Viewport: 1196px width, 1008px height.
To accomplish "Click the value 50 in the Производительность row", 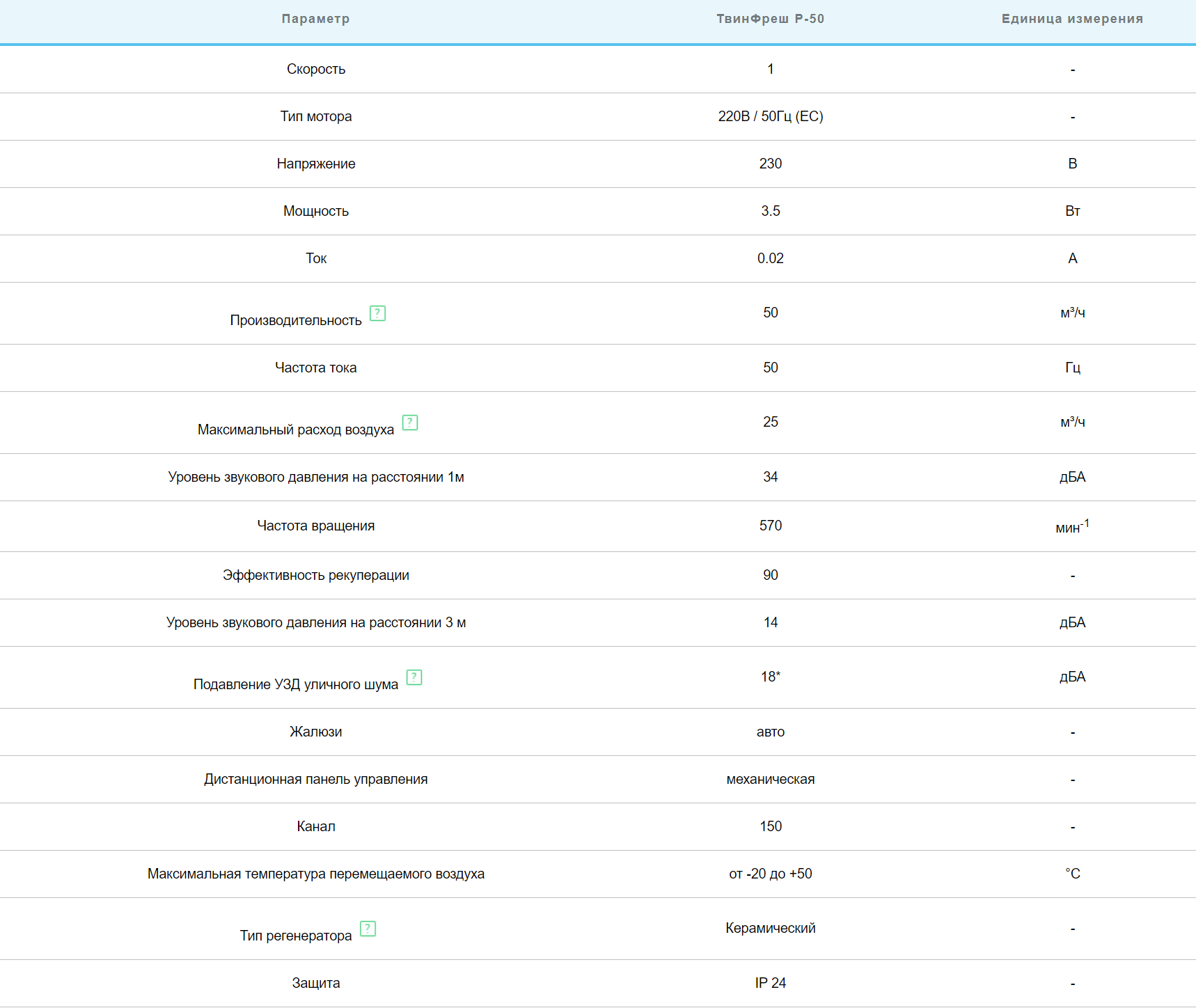I will [771, 313].
